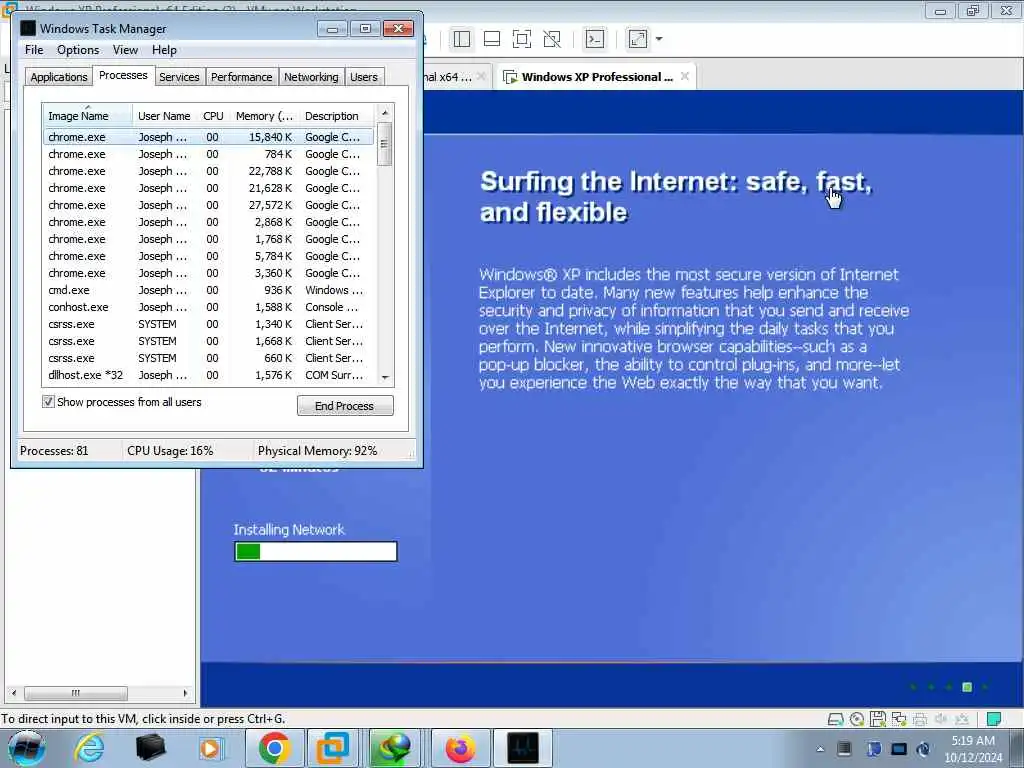Image resolution: width=1024 pixels, height=768 pixels.
Task: Switch to Google Chrome on the taskbar
Action: tap(274, 748)
